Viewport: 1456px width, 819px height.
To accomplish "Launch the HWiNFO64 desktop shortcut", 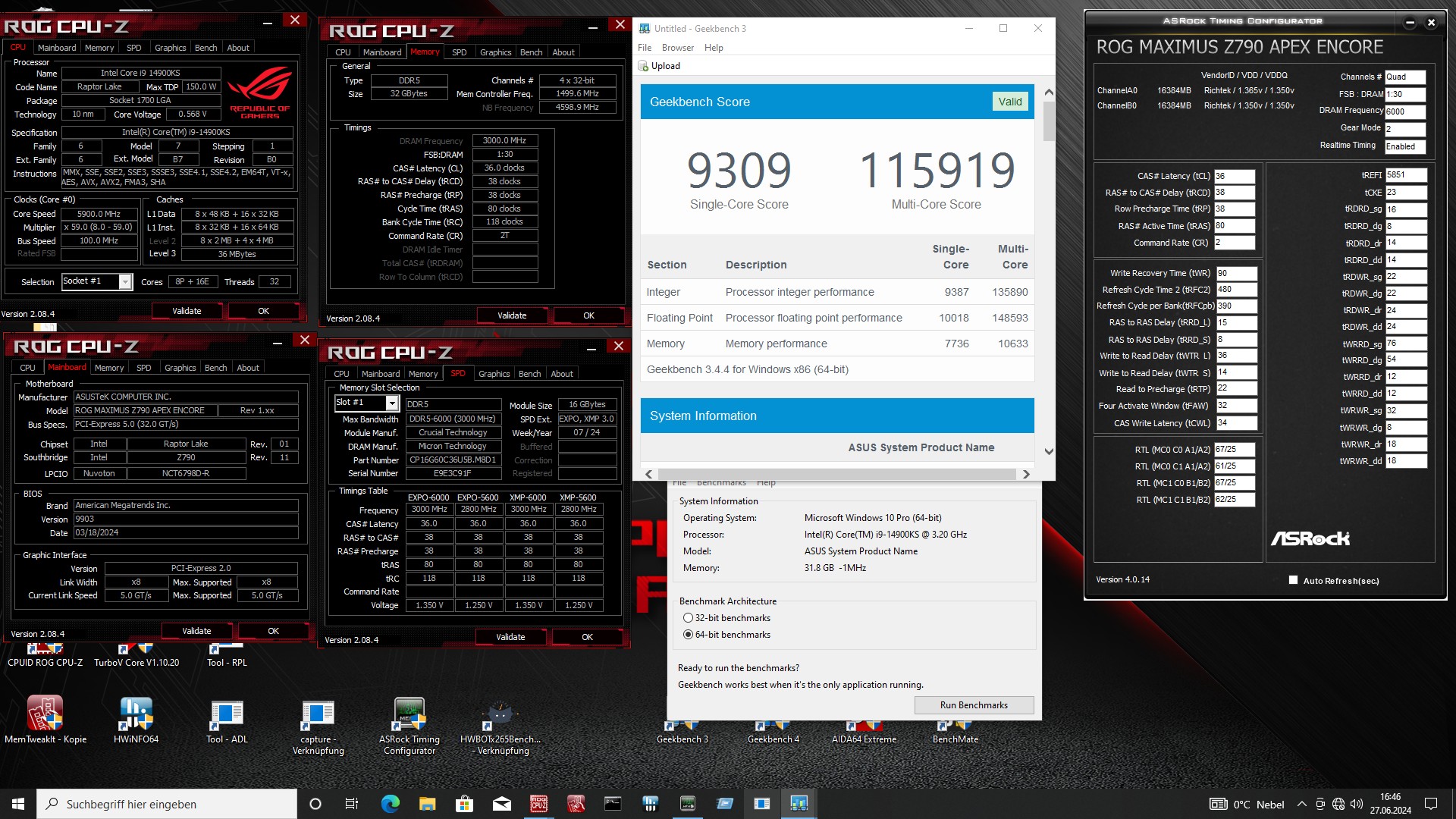I will click(136, 719).
